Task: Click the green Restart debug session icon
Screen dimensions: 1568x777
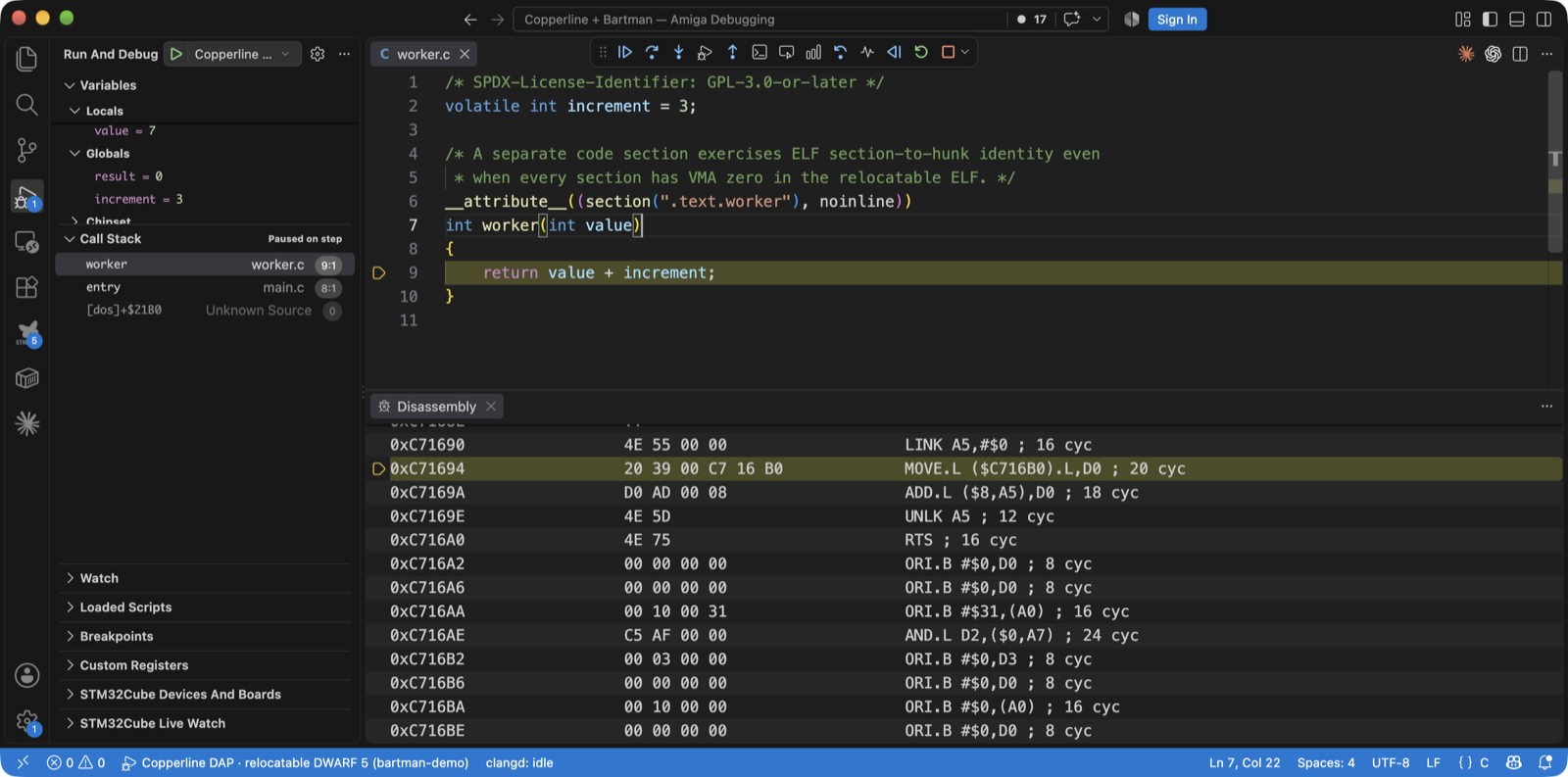Action: coord(921,53)
